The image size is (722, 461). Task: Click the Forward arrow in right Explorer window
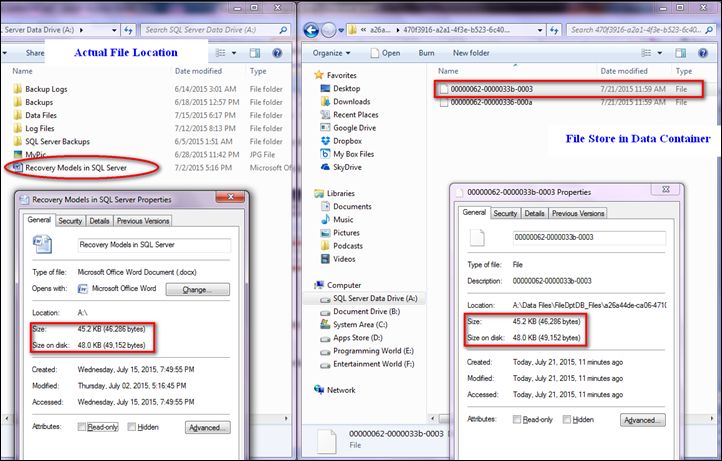328,30
